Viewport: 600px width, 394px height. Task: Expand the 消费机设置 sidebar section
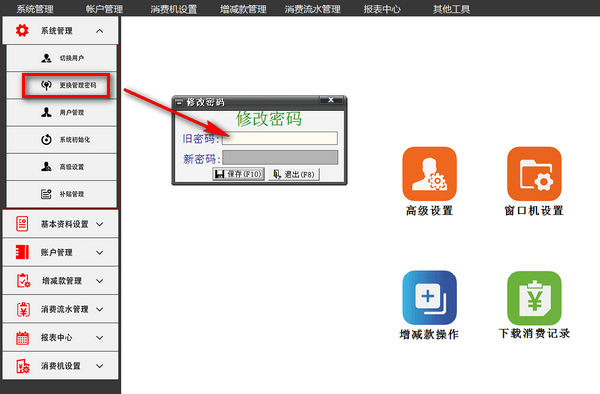point(60,366)
